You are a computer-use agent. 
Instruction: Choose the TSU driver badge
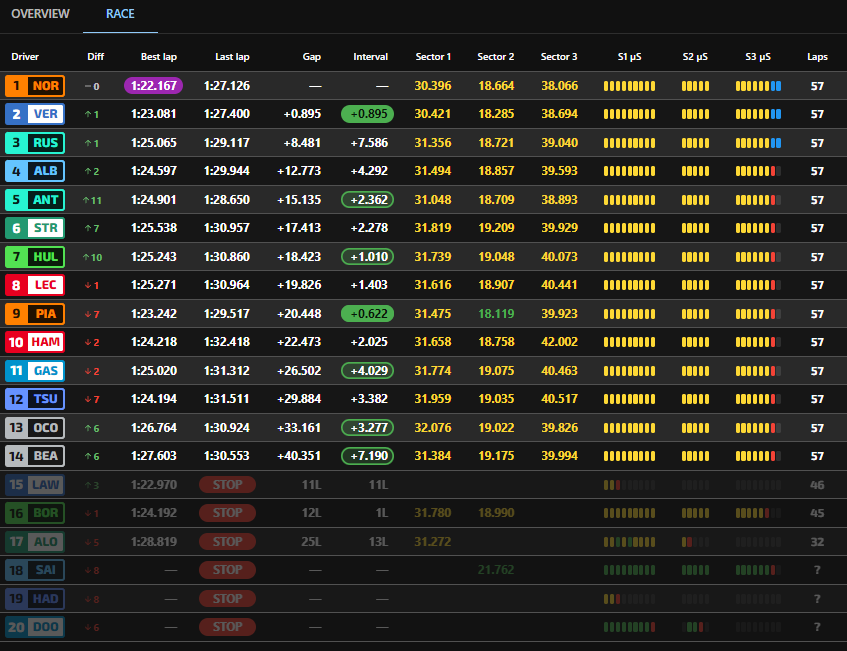click(x=35, y=399)
